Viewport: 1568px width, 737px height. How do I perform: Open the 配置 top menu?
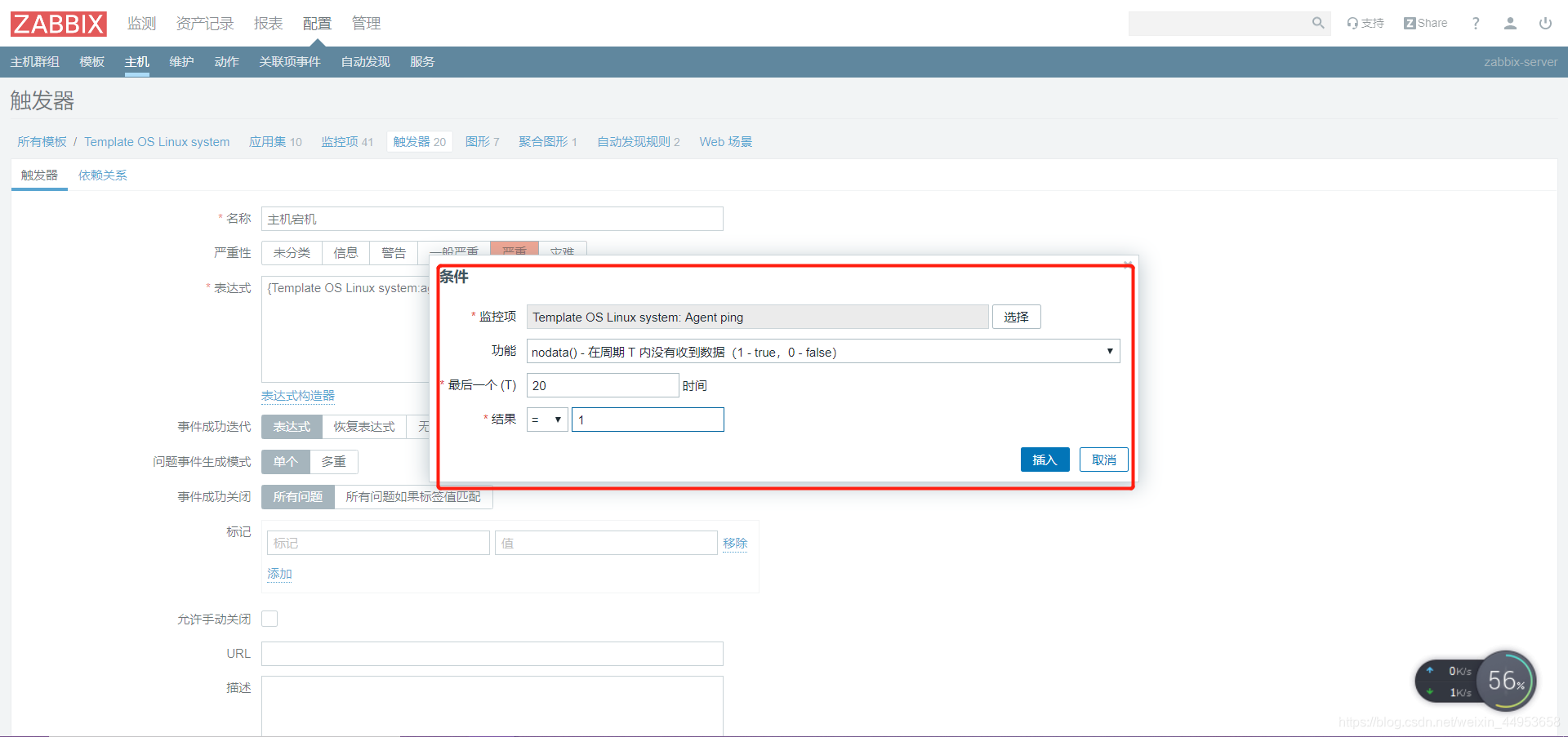click(317, 24)
